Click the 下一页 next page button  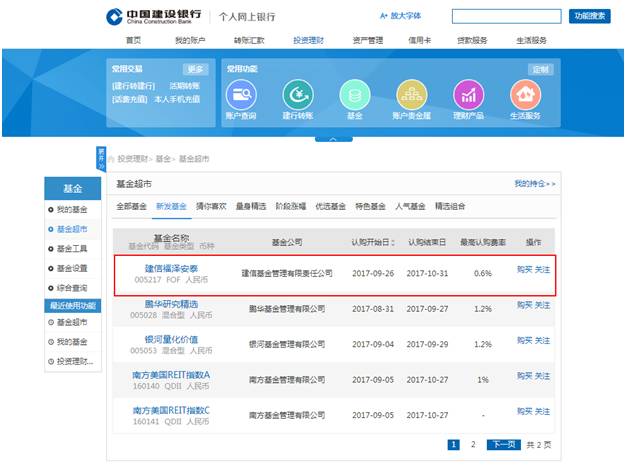click(503, 444)
